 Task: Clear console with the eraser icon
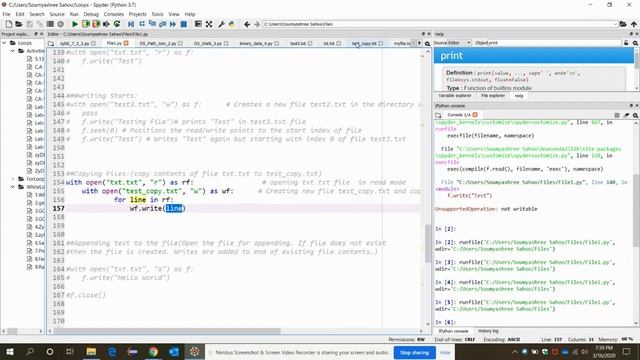626,116
